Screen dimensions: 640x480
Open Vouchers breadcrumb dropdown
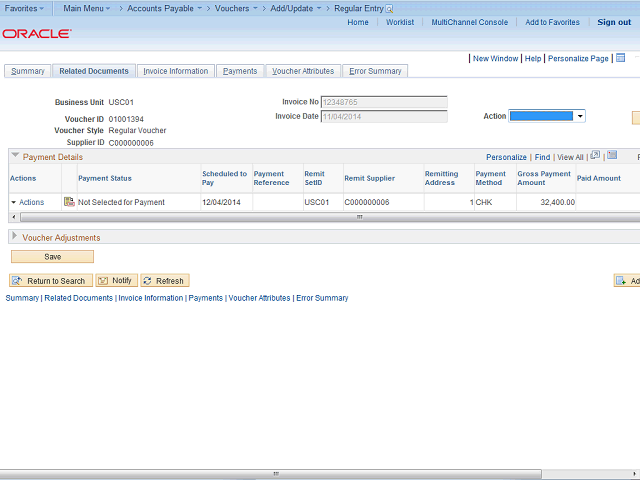(x=236, y=8)
